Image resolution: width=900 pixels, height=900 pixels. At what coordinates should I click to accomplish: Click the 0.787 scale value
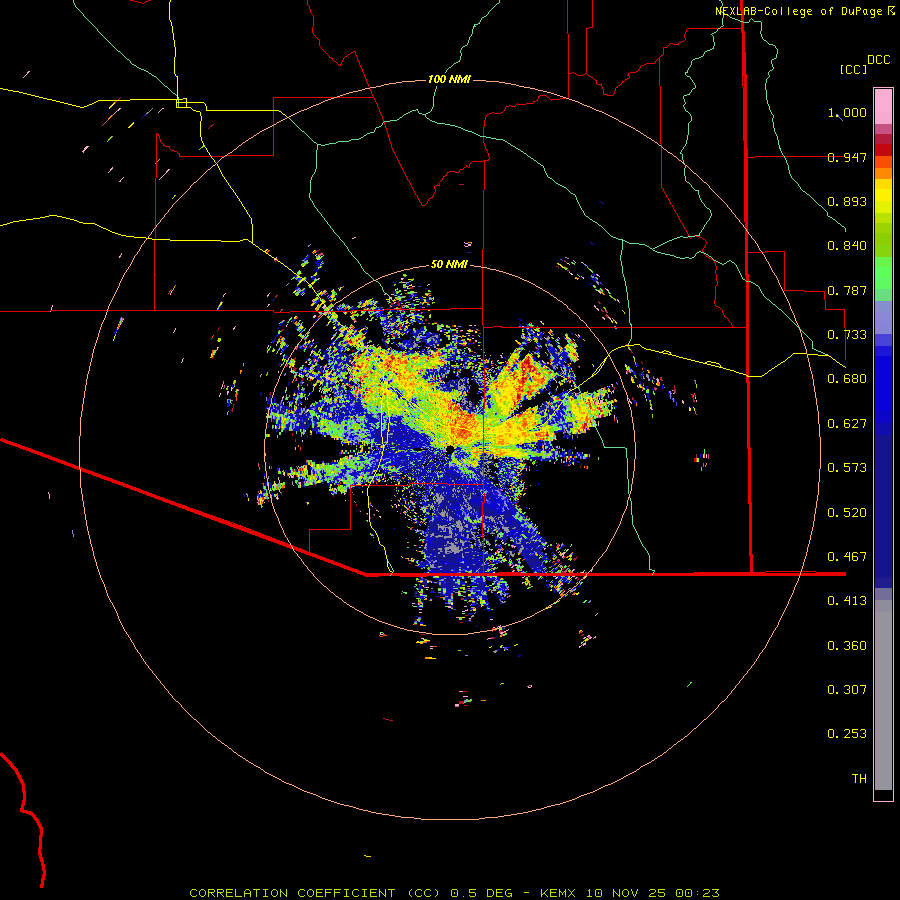847,290
